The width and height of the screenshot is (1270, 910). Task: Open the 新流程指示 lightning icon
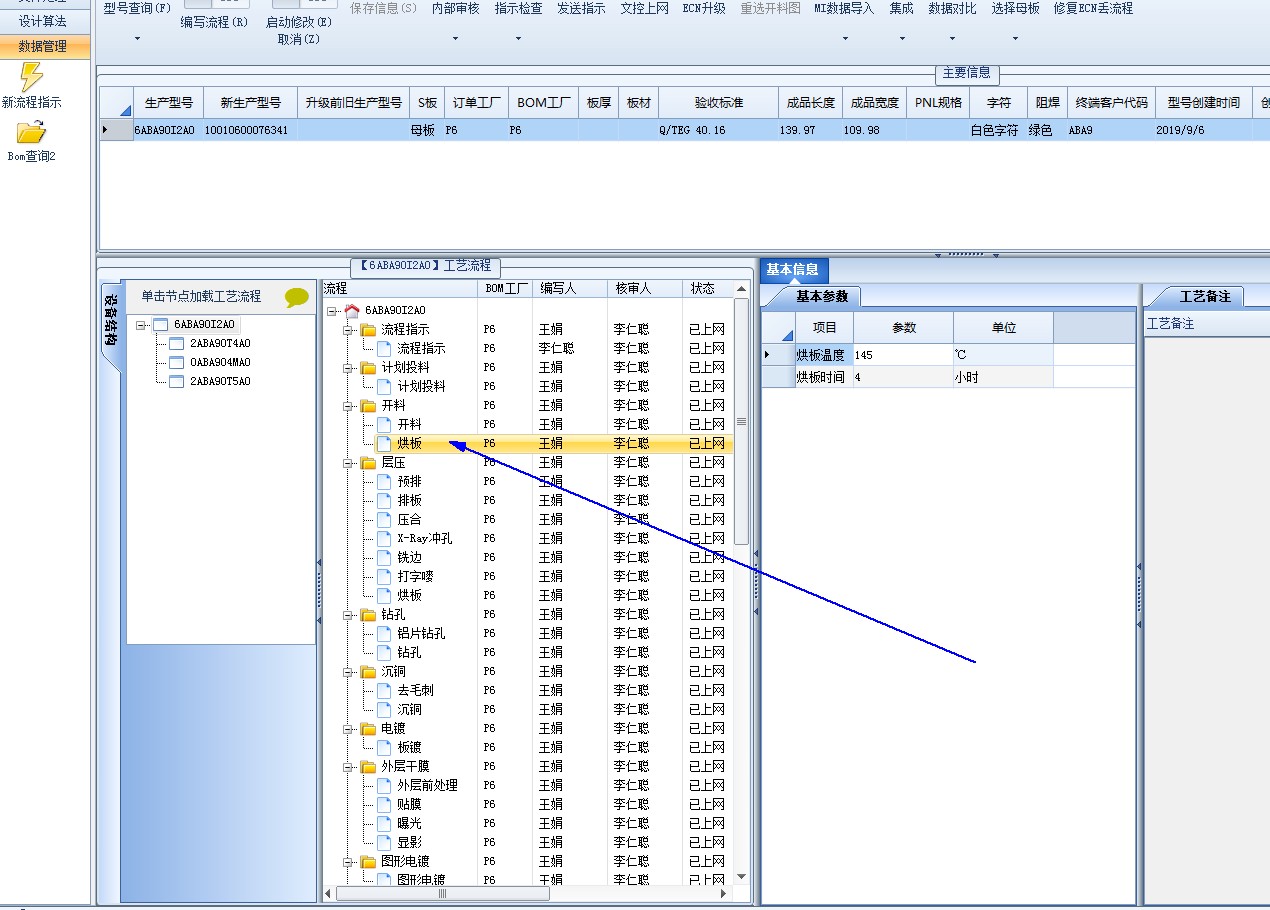[x=31, y=77]
